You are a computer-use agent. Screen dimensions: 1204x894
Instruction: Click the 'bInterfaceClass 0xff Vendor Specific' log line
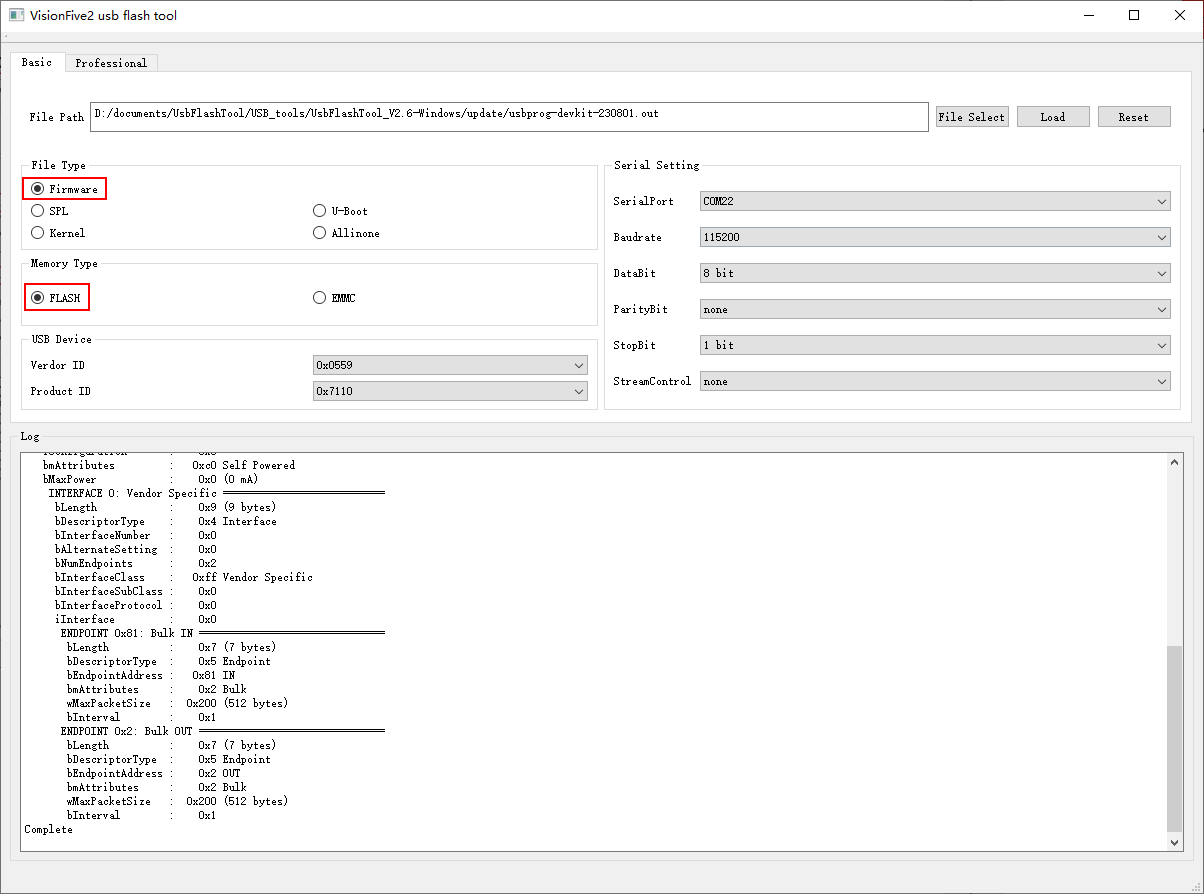pyautogui.click(x=184, y=577)
